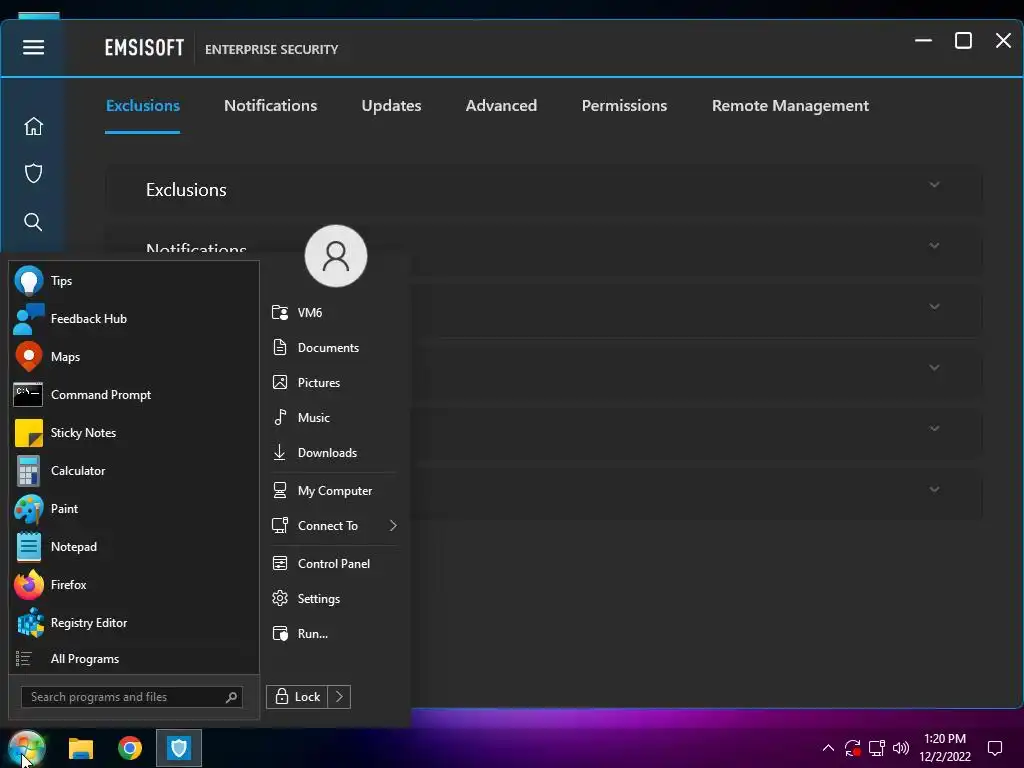1024x768 pixels.
Task: Switch to the Exclusions tab
Action: (x=142, y=106)
